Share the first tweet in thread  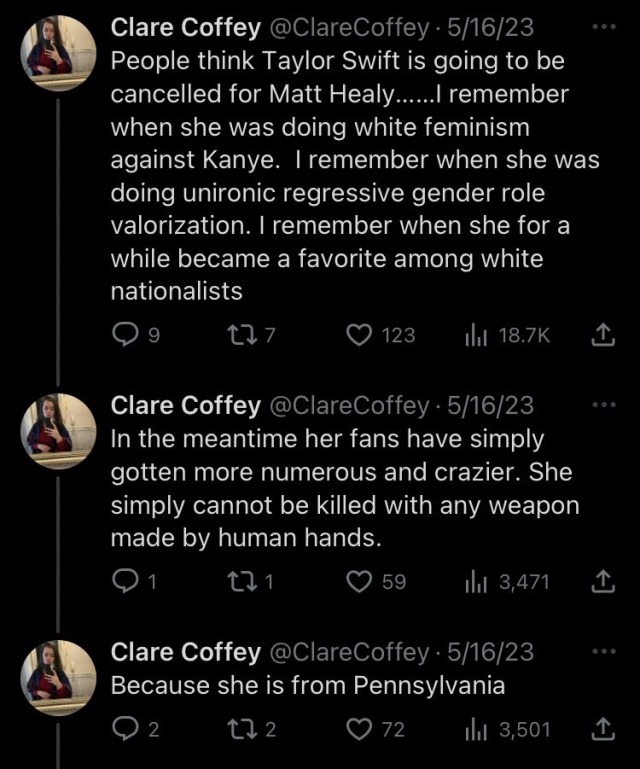[603, 335]
